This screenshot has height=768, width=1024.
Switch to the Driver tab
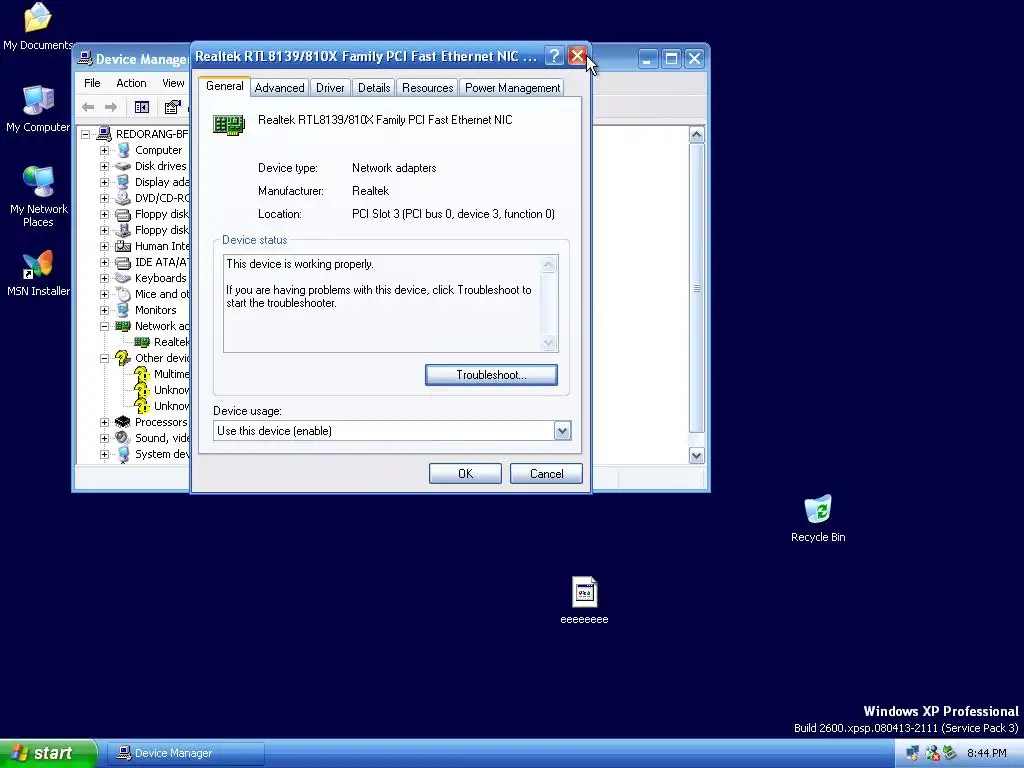330,88
